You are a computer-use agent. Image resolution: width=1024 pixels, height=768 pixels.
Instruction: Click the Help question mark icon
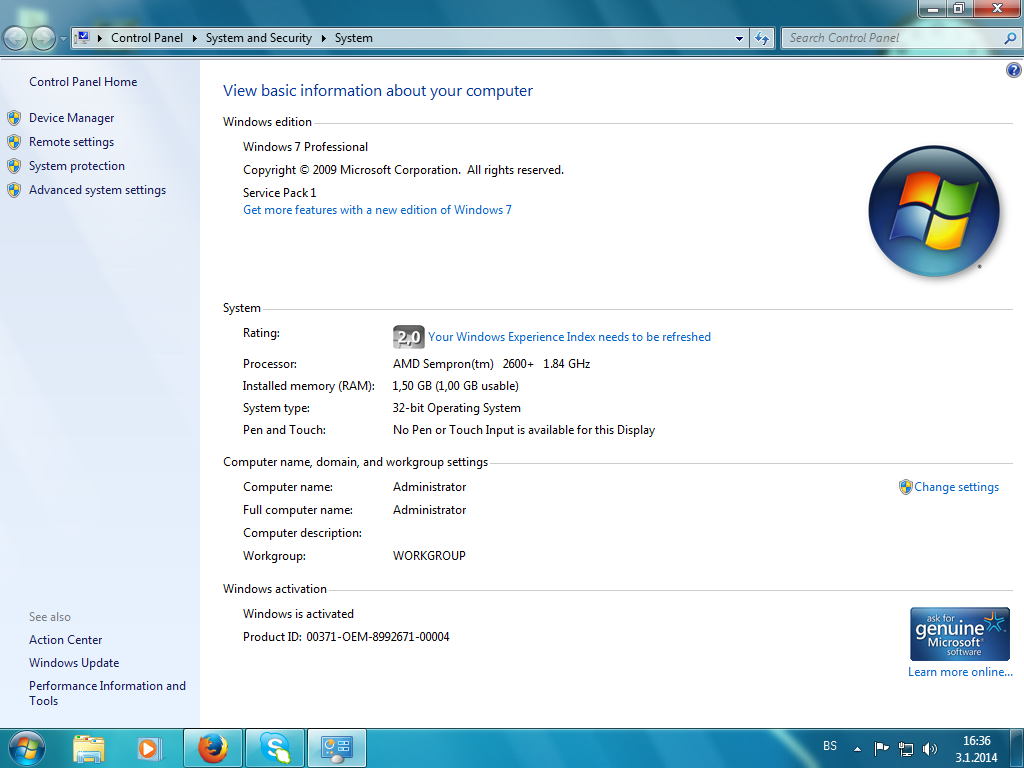click(1013, 71)
